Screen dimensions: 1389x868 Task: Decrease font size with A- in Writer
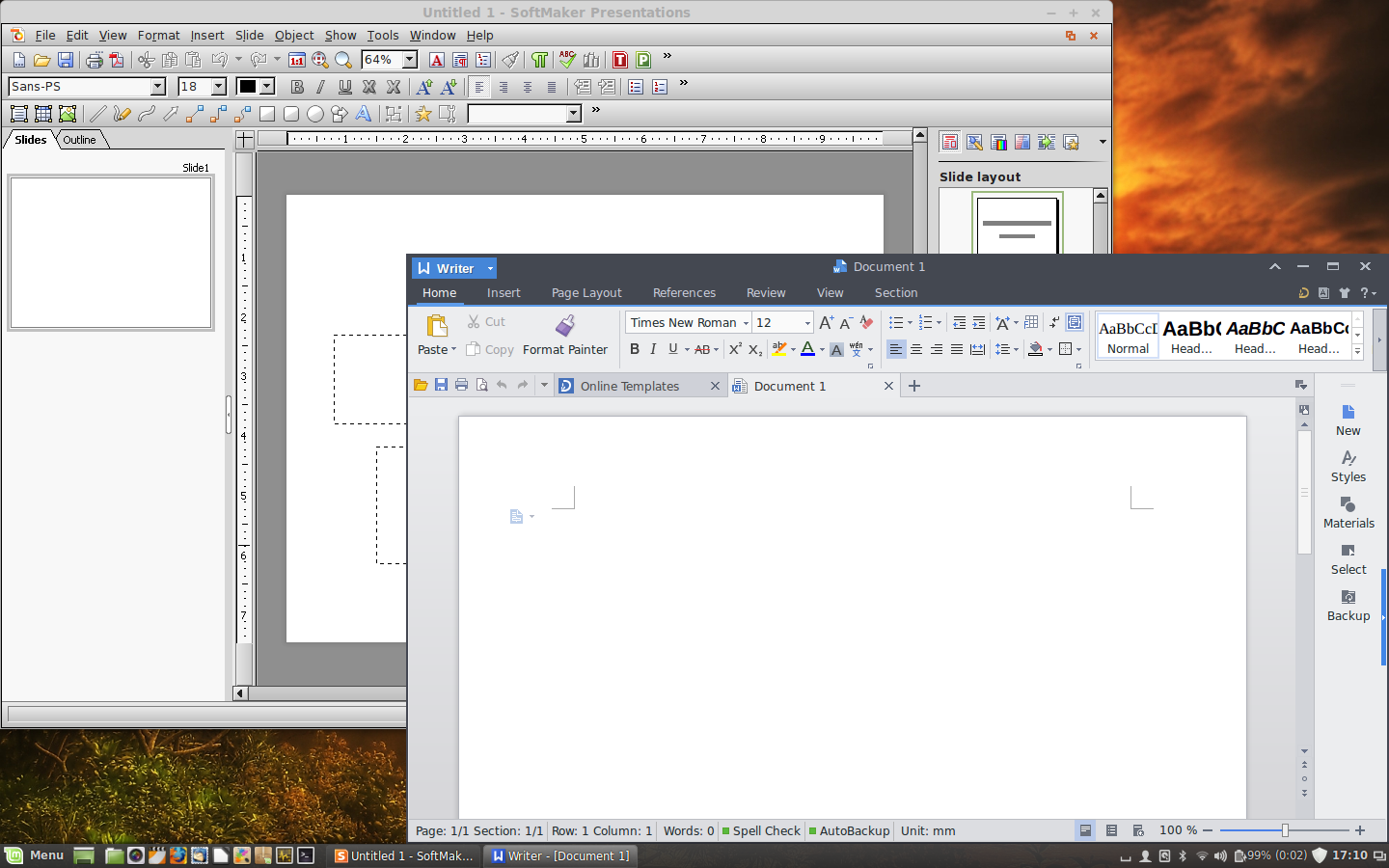(846, 323)
